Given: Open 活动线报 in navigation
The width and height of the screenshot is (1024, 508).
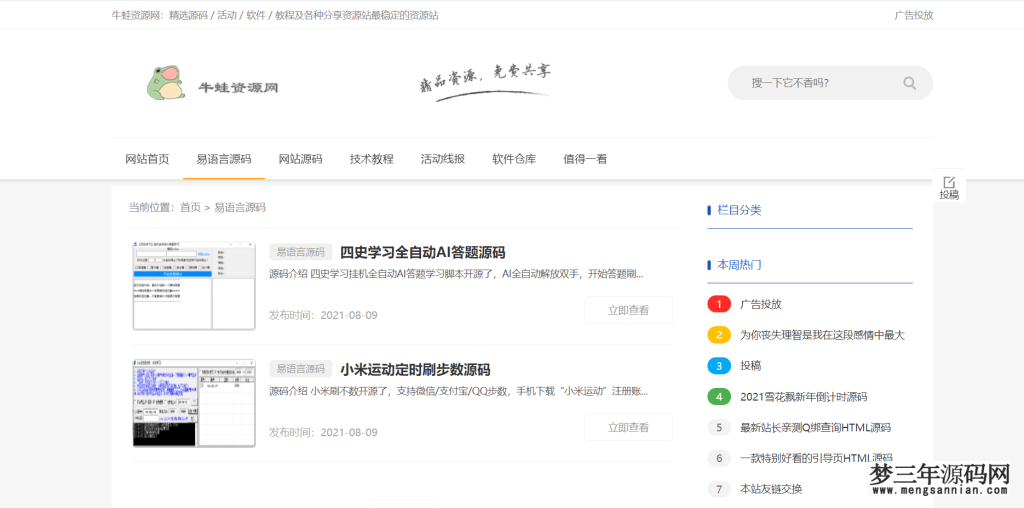Looking at the screenshot, I should [x=443, y=159].
